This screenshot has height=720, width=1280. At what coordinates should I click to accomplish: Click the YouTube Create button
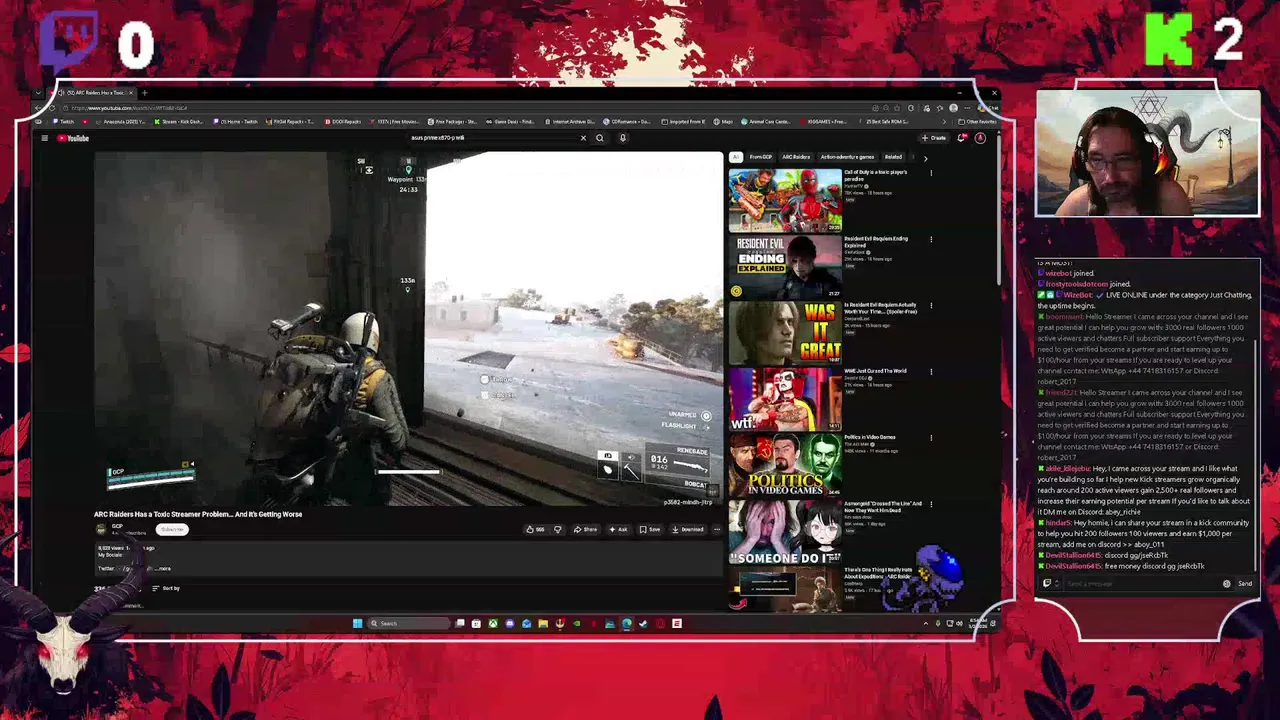(934, 138)
